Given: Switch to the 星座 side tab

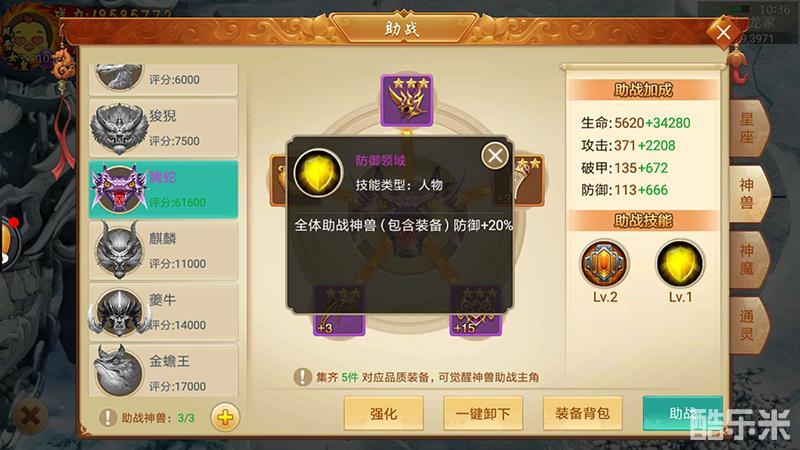Looking at the screenshot, I should pyautogui.click(x=747, y=128).
